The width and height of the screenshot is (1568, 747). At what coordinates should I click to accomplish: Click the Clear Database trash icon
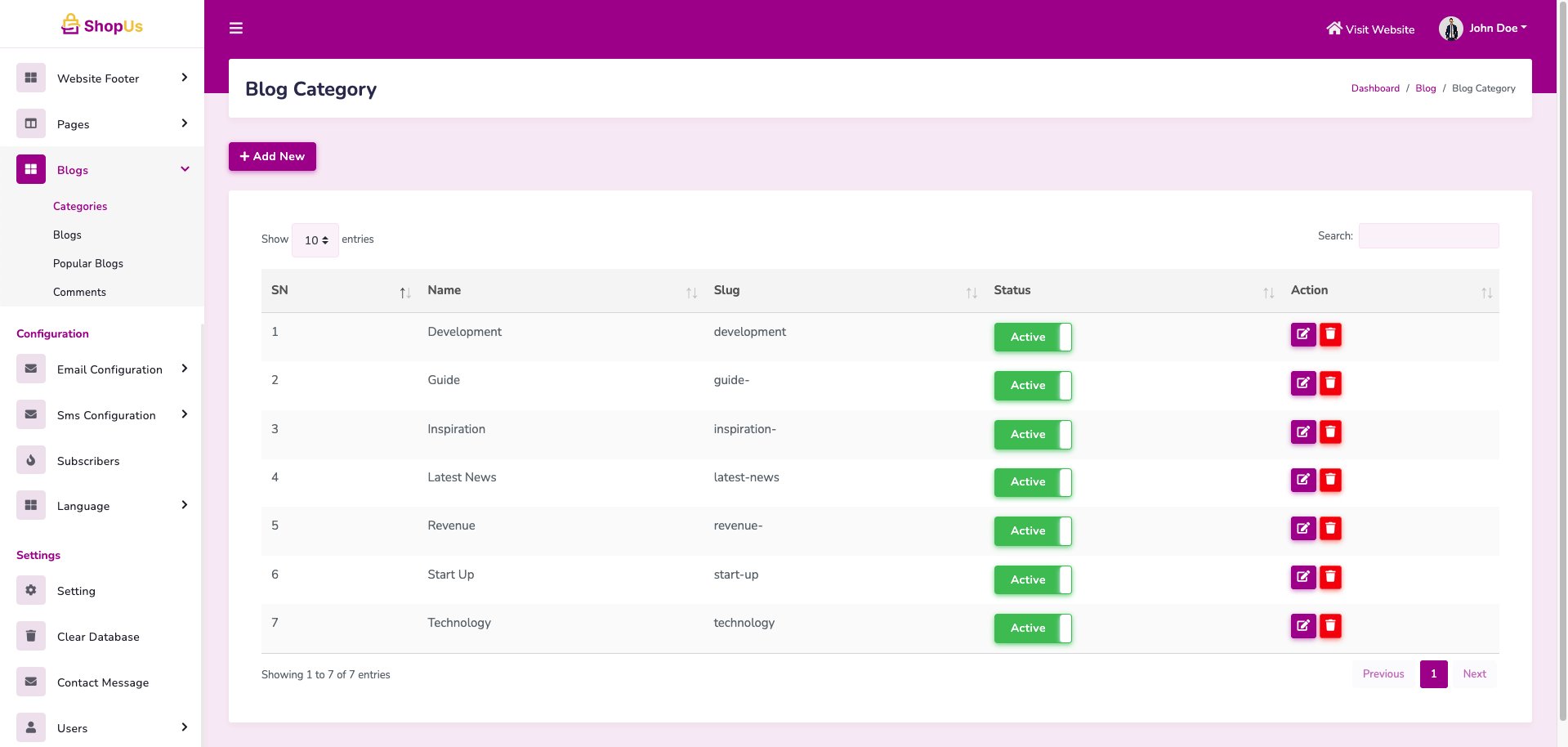31,636
